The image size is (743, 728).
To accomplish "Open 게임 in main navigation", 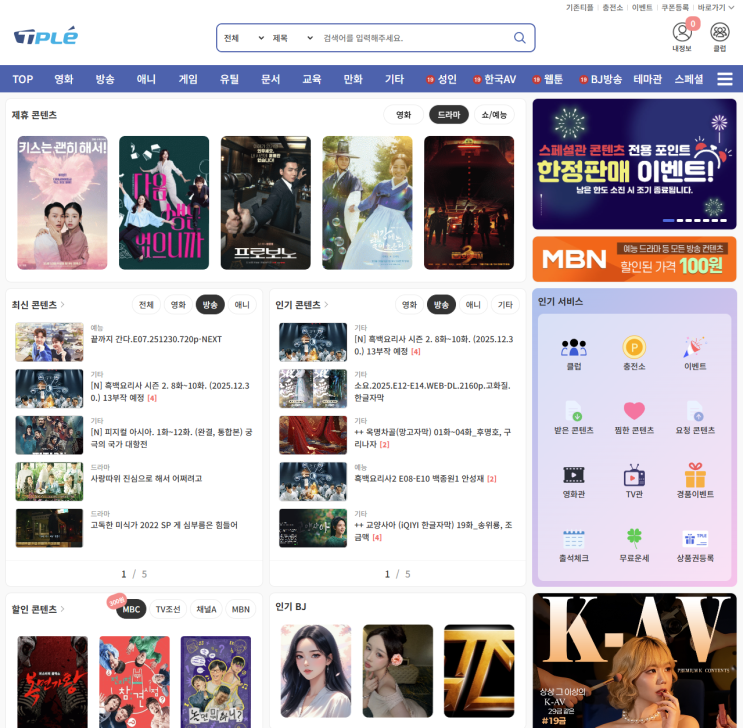I will tap(188, 79).
